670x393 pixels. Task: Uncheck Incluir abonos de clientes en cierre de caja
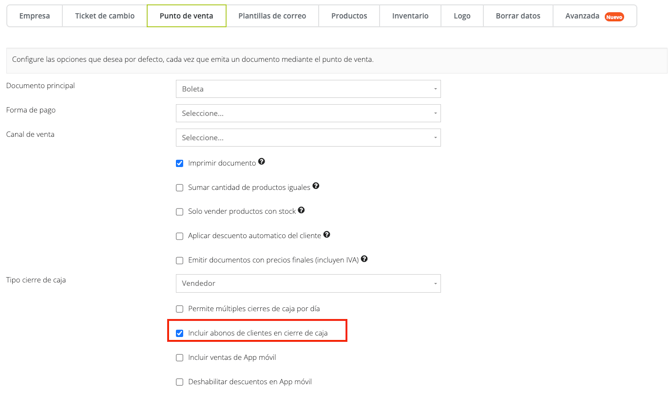179,333
